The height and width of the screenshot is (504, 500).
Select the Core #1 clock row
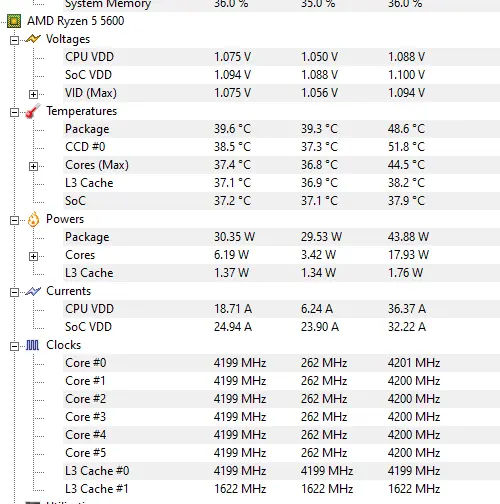[x=281, y=381]
